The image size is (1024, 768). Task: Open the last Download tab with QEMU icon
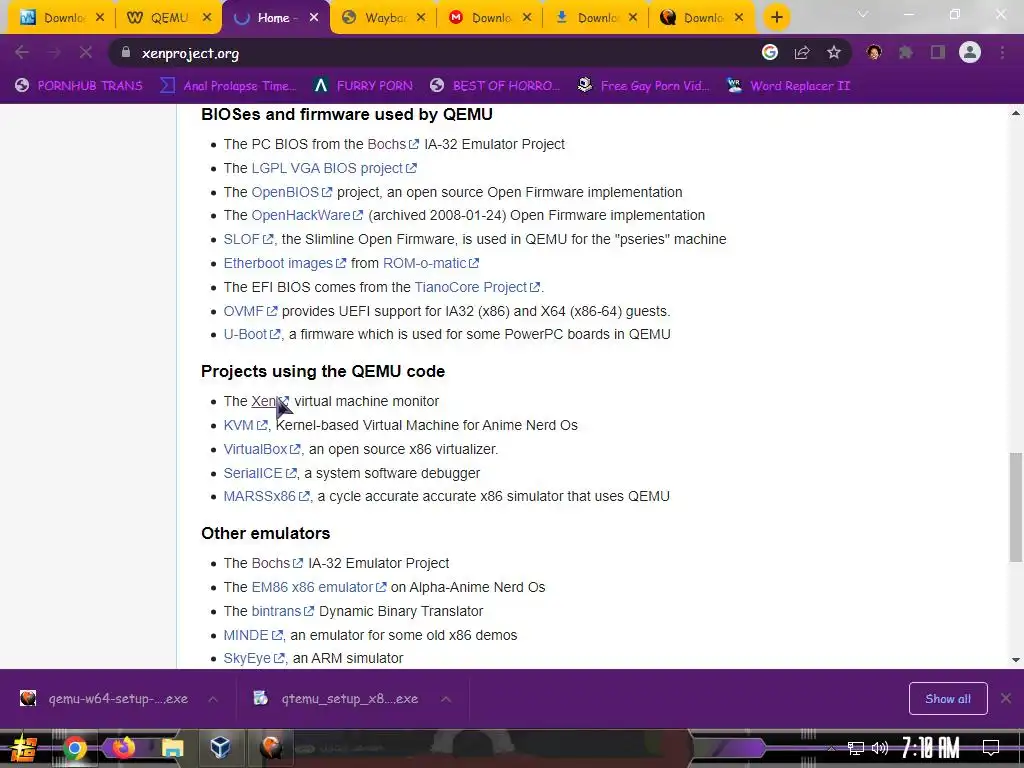[699, 18]
